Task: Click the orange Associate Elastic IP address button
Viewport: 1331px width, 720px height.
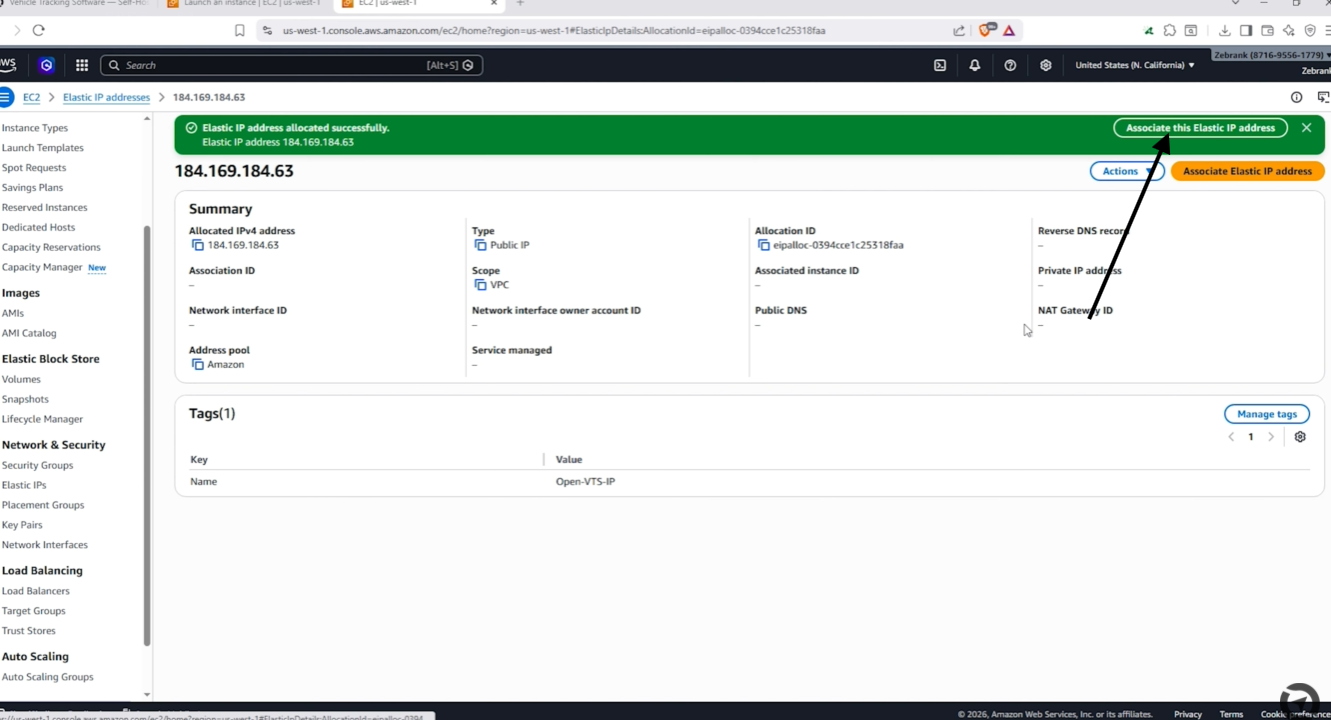Action: (1247, 171)
